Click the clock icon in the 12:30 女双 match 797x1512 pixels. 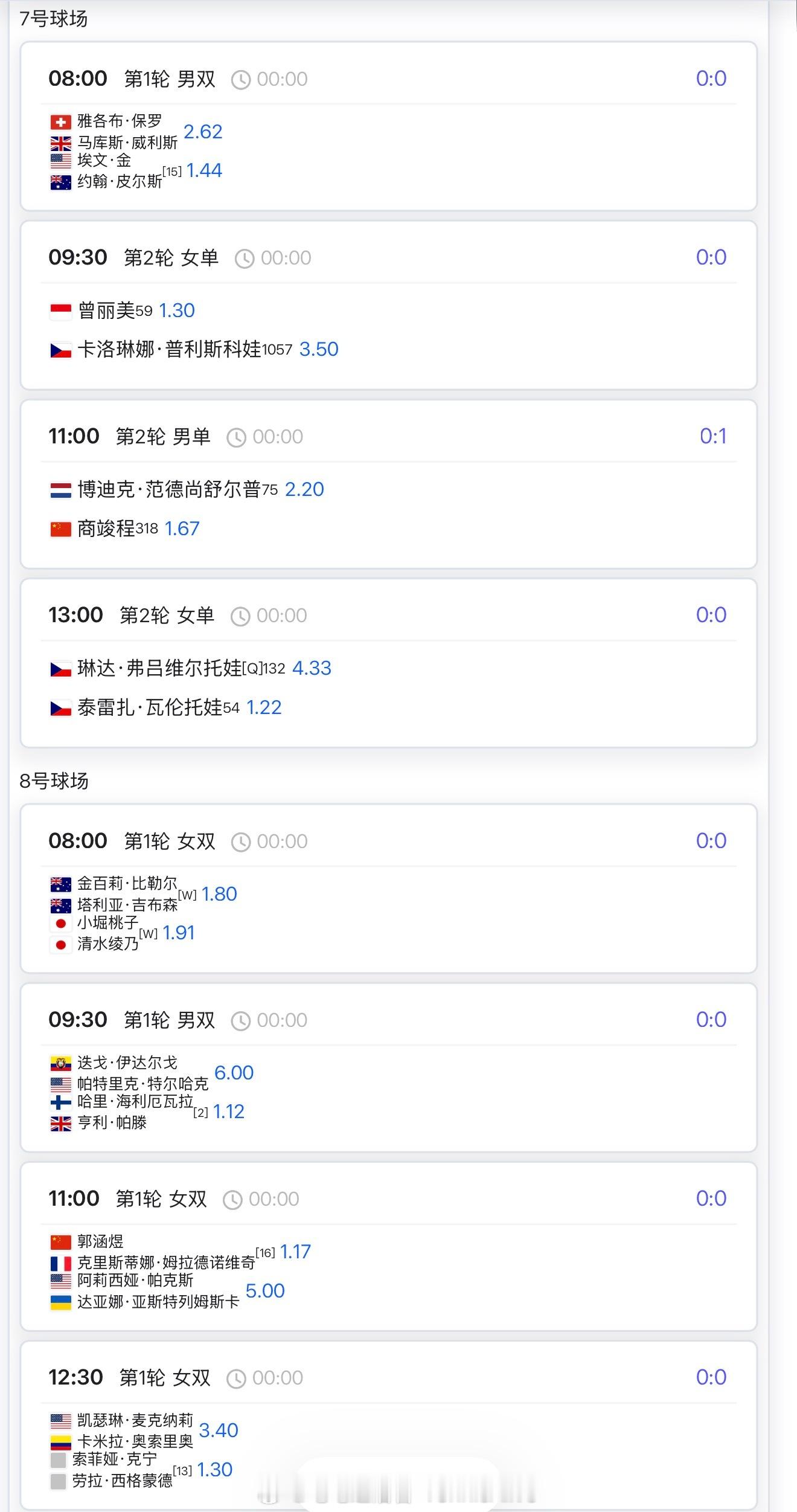[x=236, y=1378]
